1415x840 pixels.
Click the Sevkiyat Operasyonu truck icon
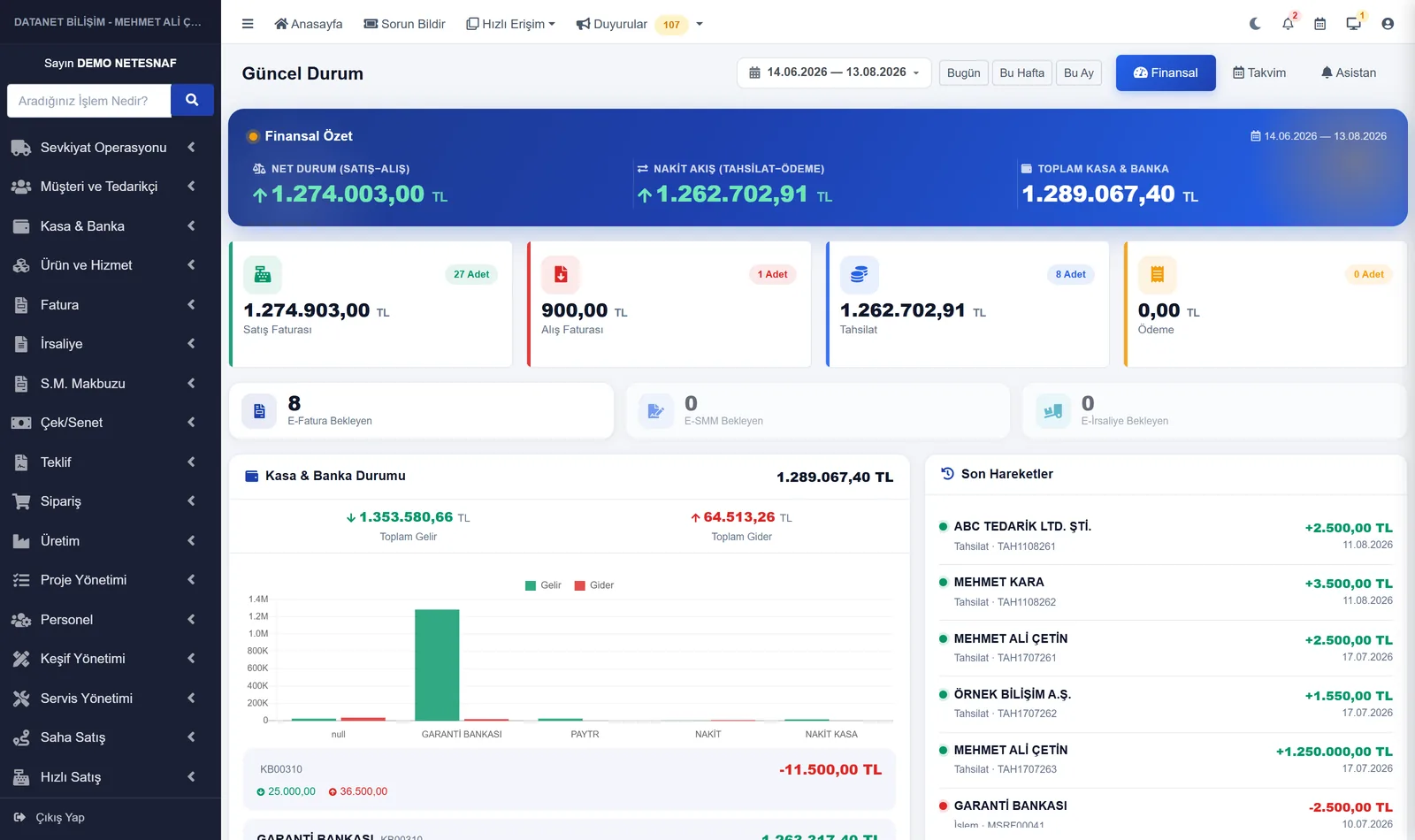(21, 148)
